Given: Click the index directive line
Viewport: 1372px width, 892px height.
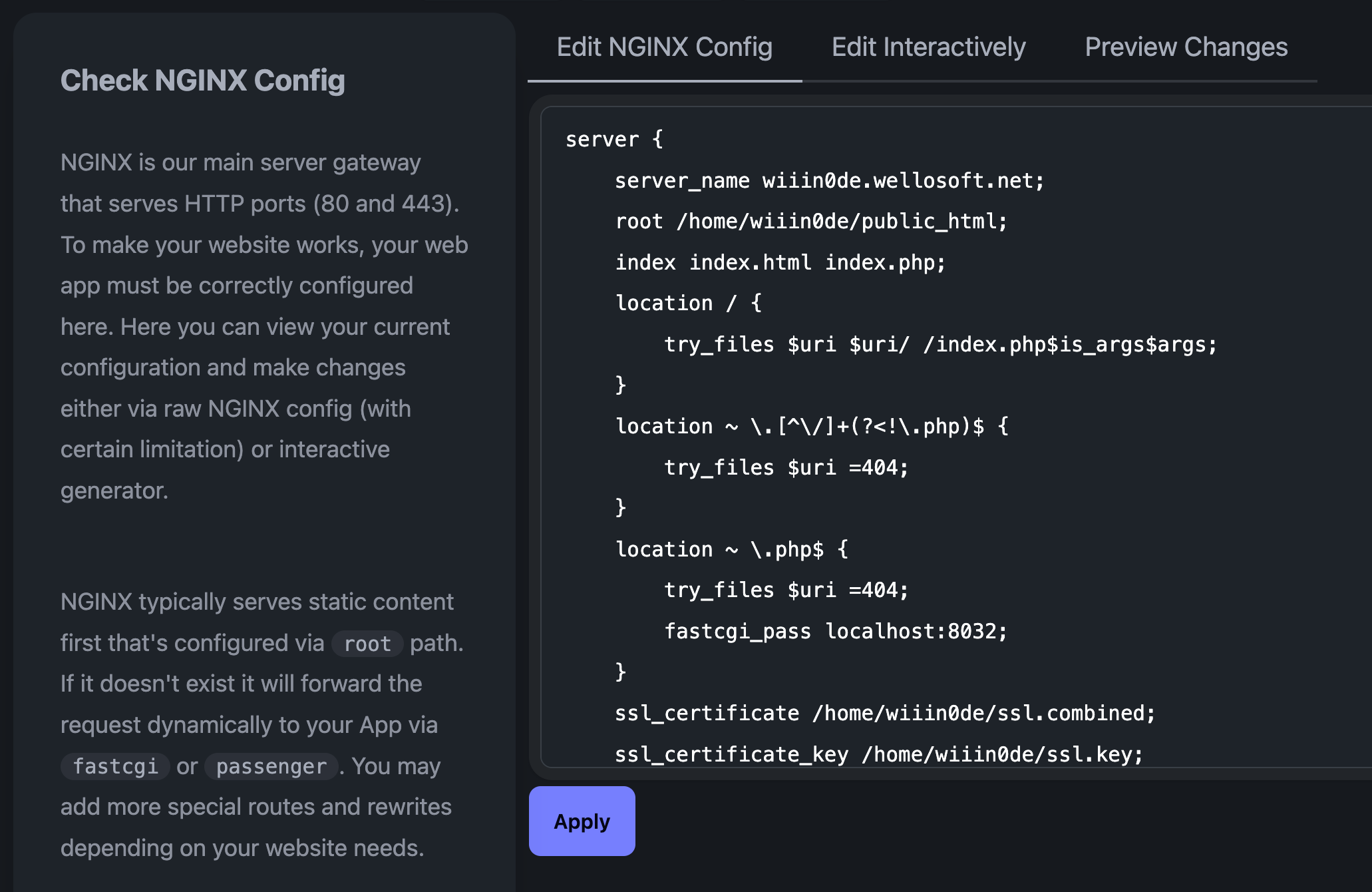Looking at the screenshot, I should [780, 262].
